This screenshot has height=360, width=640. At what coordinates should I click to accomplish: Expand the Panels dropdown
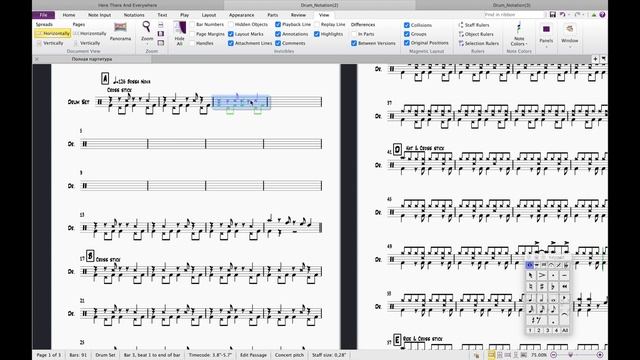pos(546,35)
